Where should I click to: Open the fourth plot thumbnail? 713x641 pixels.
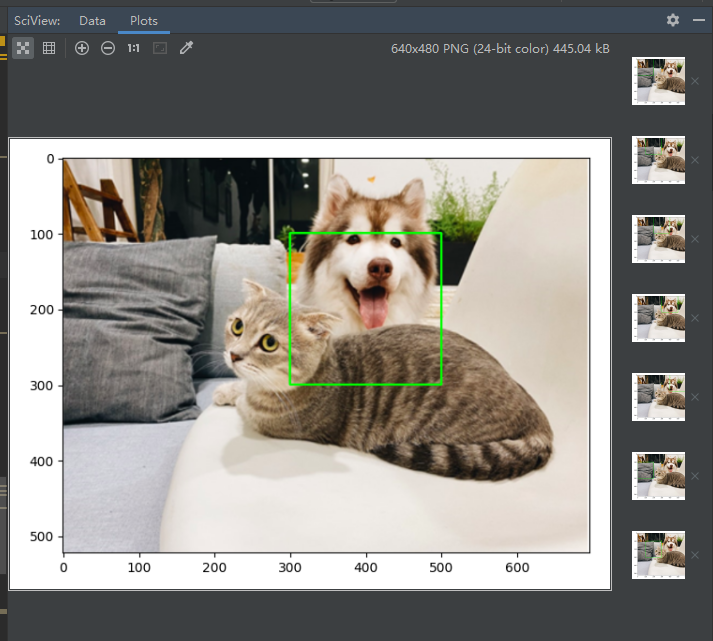tap(658, 318)
